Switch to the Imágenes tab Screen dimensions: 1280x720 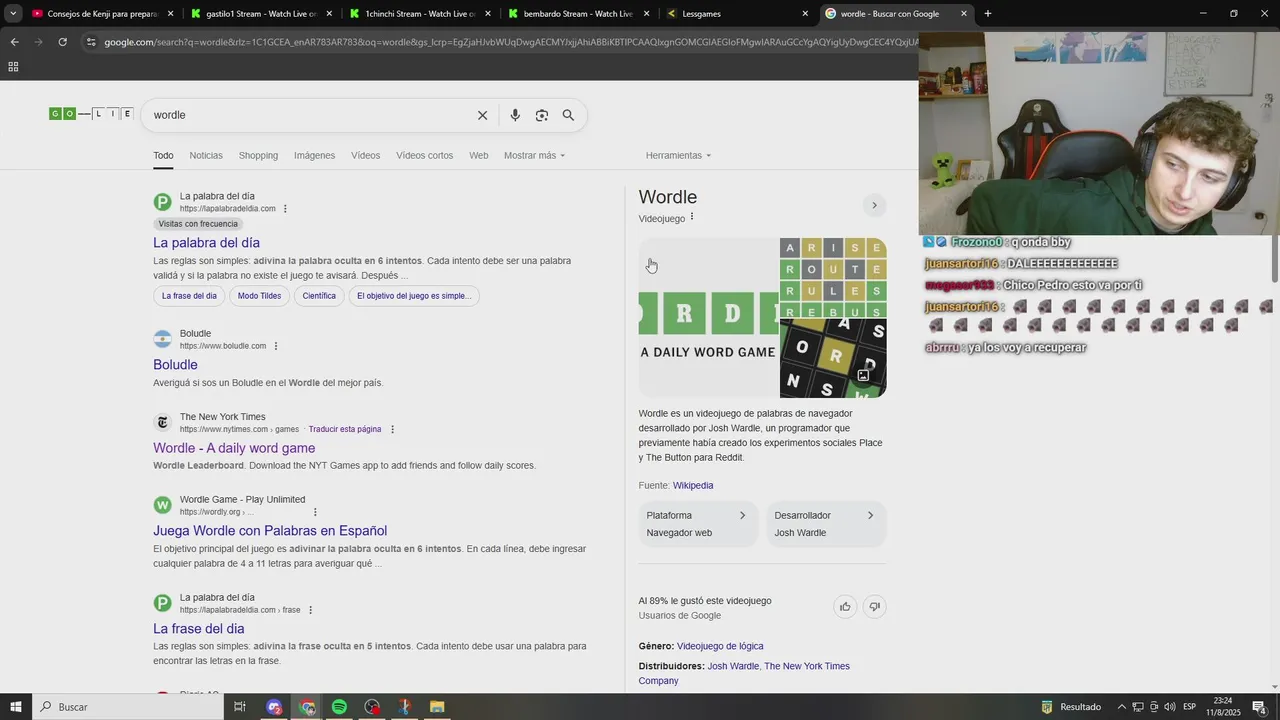[314, 155]
